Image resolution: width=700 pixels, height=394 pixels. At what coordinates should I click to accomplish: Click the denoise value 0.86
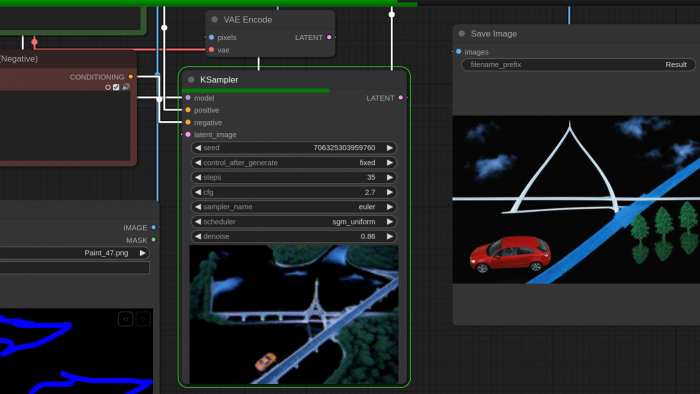pos(368,236)
